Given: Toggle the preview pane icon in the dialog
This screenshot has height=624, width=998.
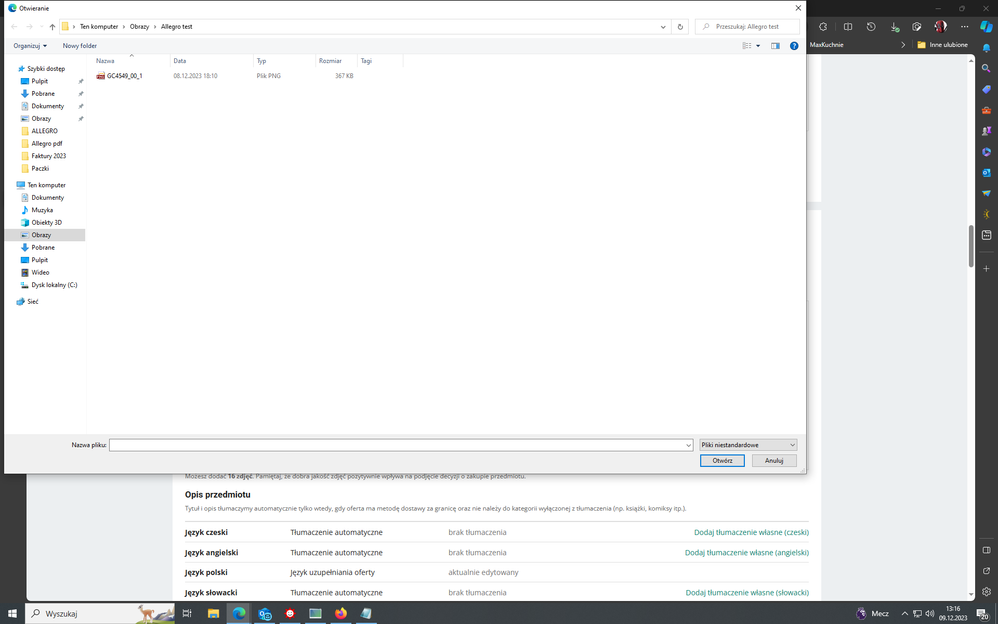Looking at the screenshot, I should 775,46.
